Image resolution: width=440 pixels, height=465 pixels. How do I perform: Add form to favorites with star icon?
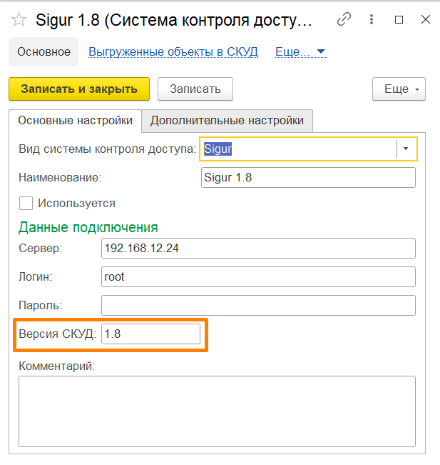[19, 20]
